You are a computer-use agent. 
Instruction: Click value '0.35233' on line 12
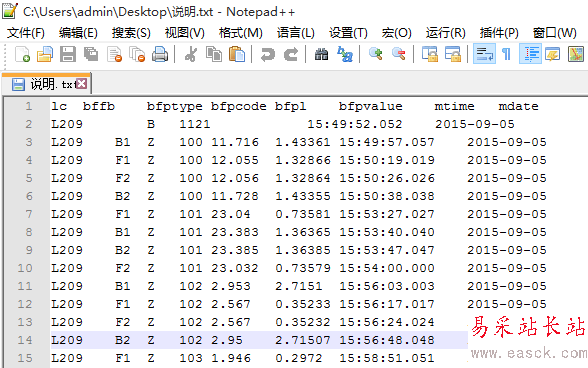click(x=303, y=304)
